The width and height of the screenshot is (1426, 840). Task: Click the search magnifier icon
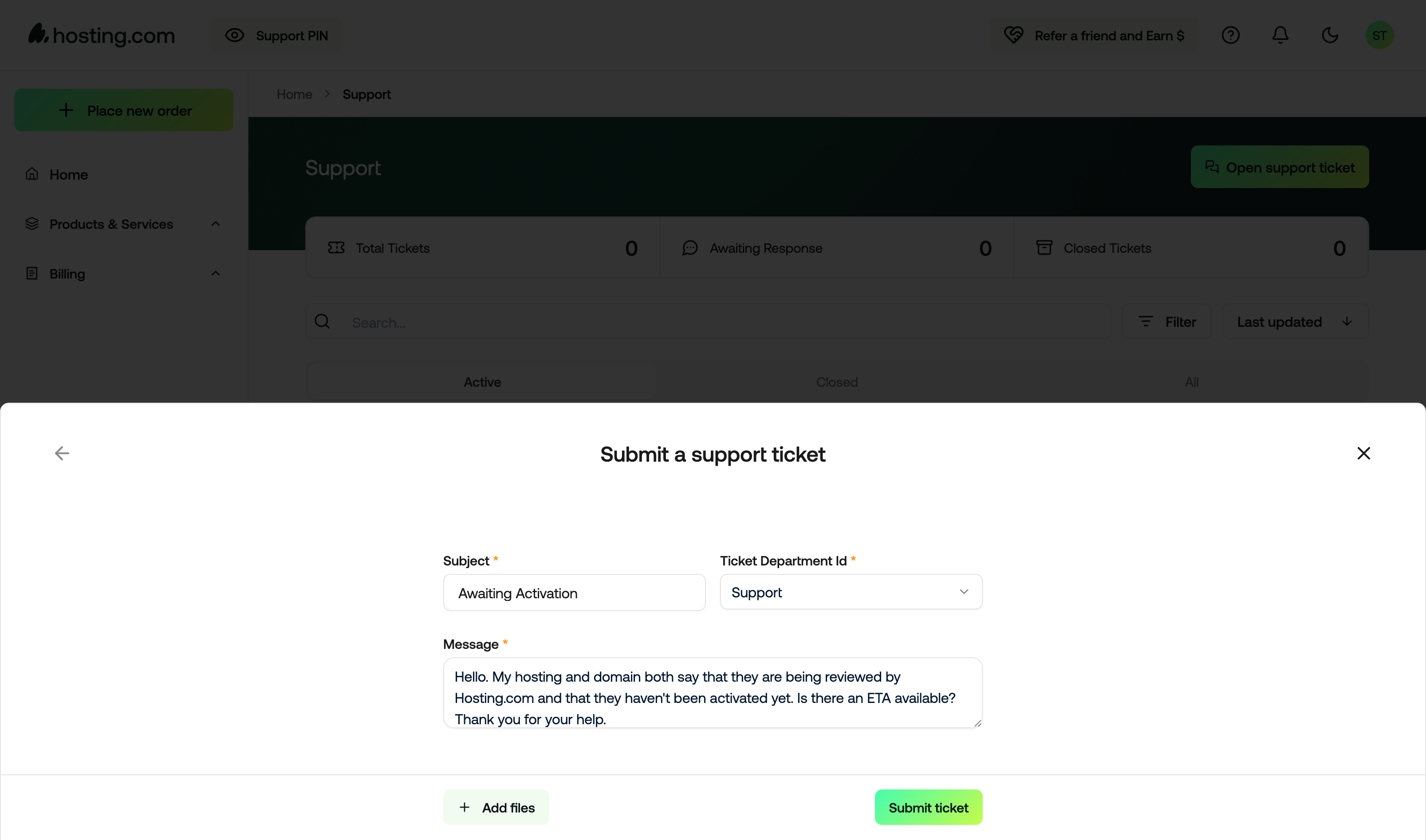click(322, 321)
